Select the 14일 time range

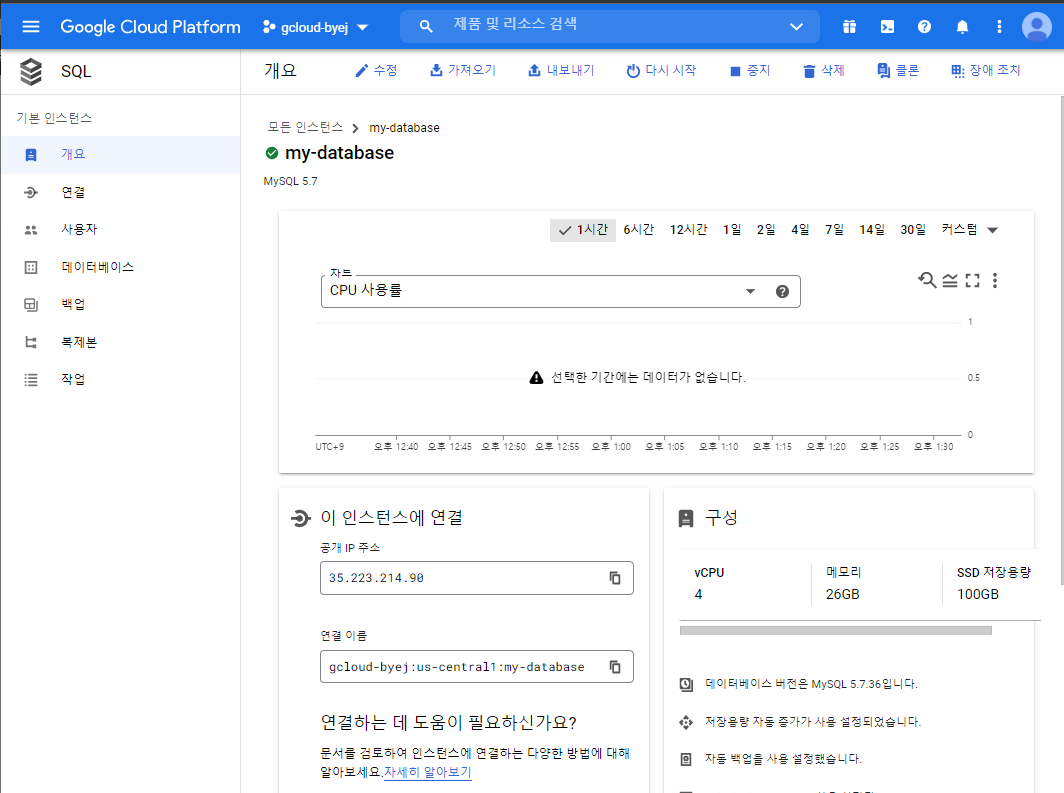[872, 230]
